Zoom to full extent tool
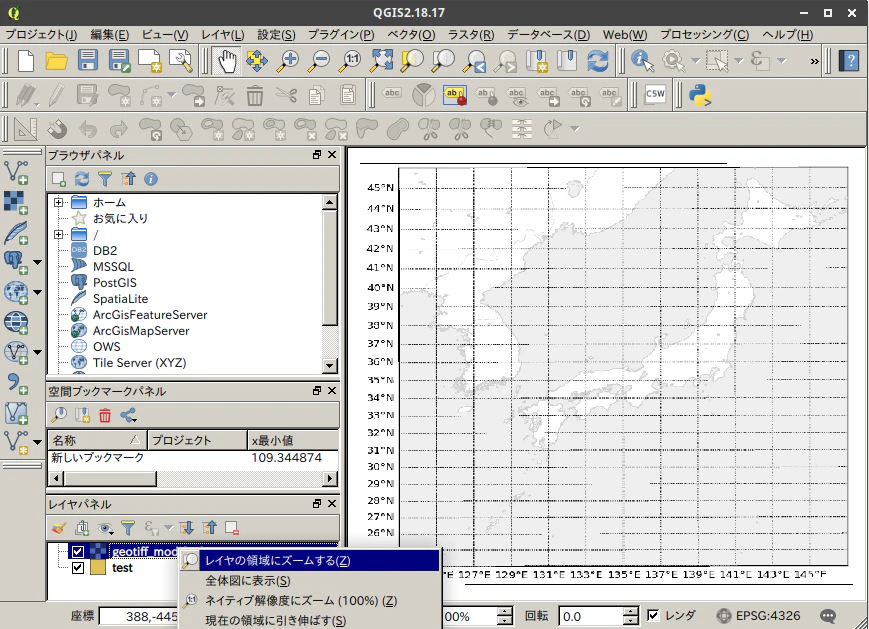The image size is (869, 629). (381, 60)
